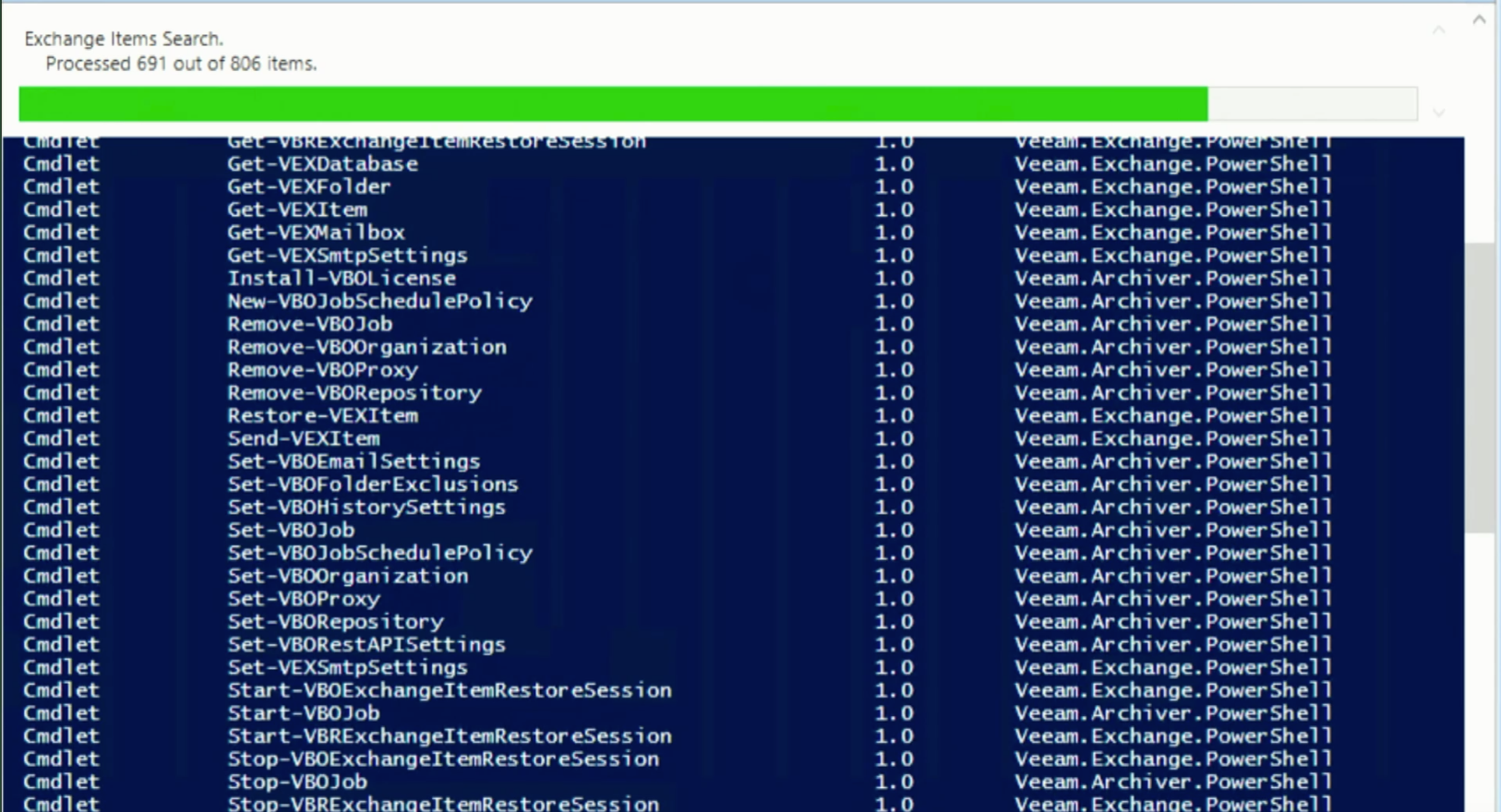Select the Get-VEXSmtpSettings cmdlet name
Screen dimensions: 1501x812
click(x=347, y=256)
